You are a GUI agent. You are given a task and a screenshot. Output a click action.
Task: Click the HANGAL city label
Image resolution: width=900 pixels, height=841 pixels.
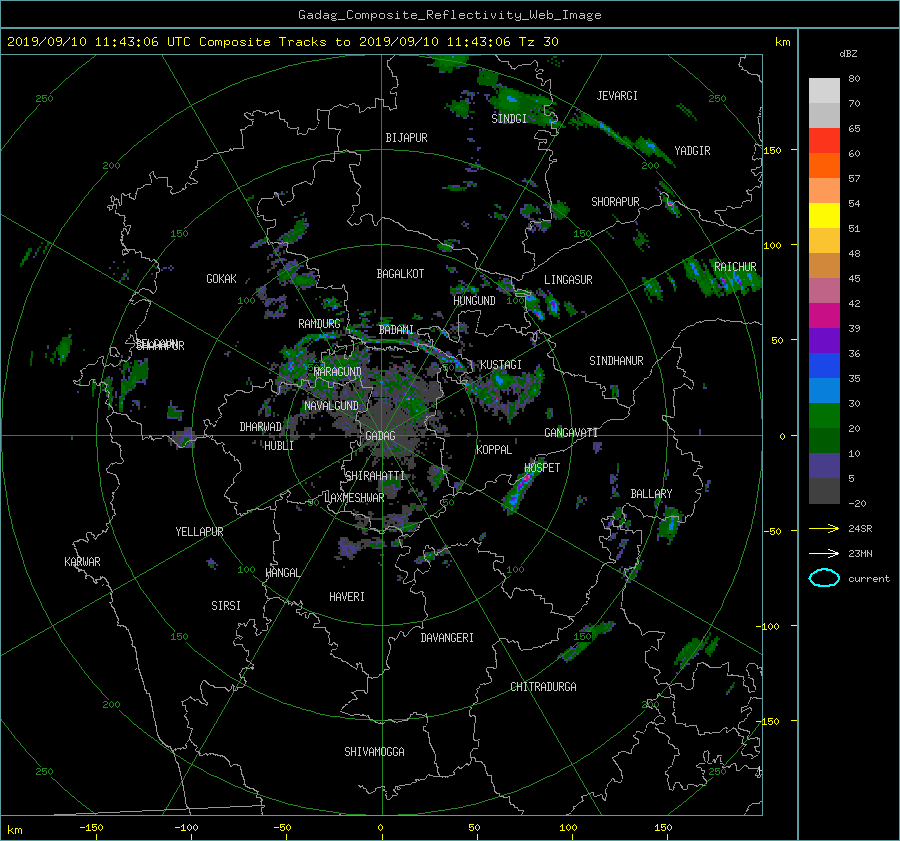click(282, 573)
